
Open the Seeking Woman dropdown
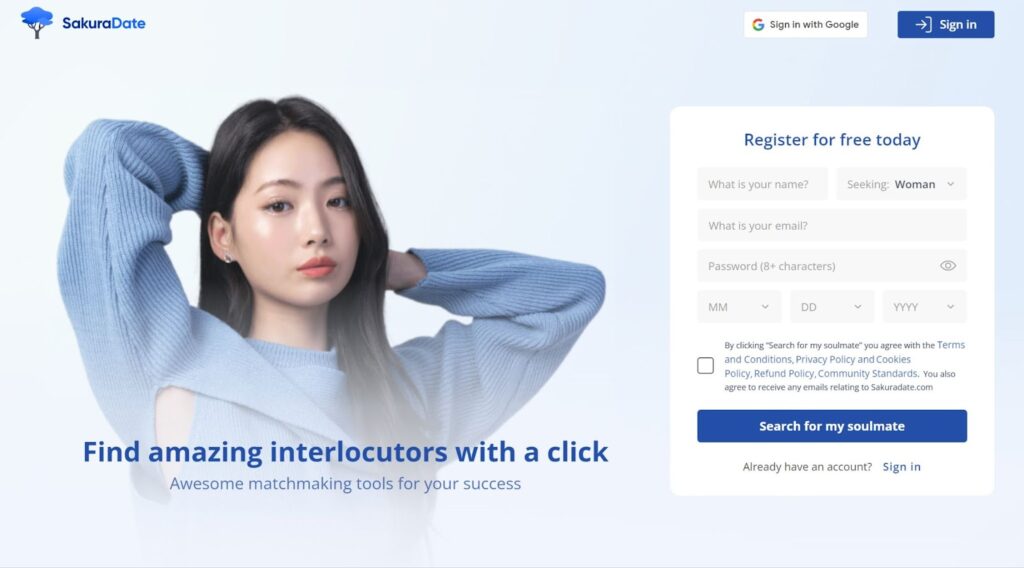[x=901, y=184]
